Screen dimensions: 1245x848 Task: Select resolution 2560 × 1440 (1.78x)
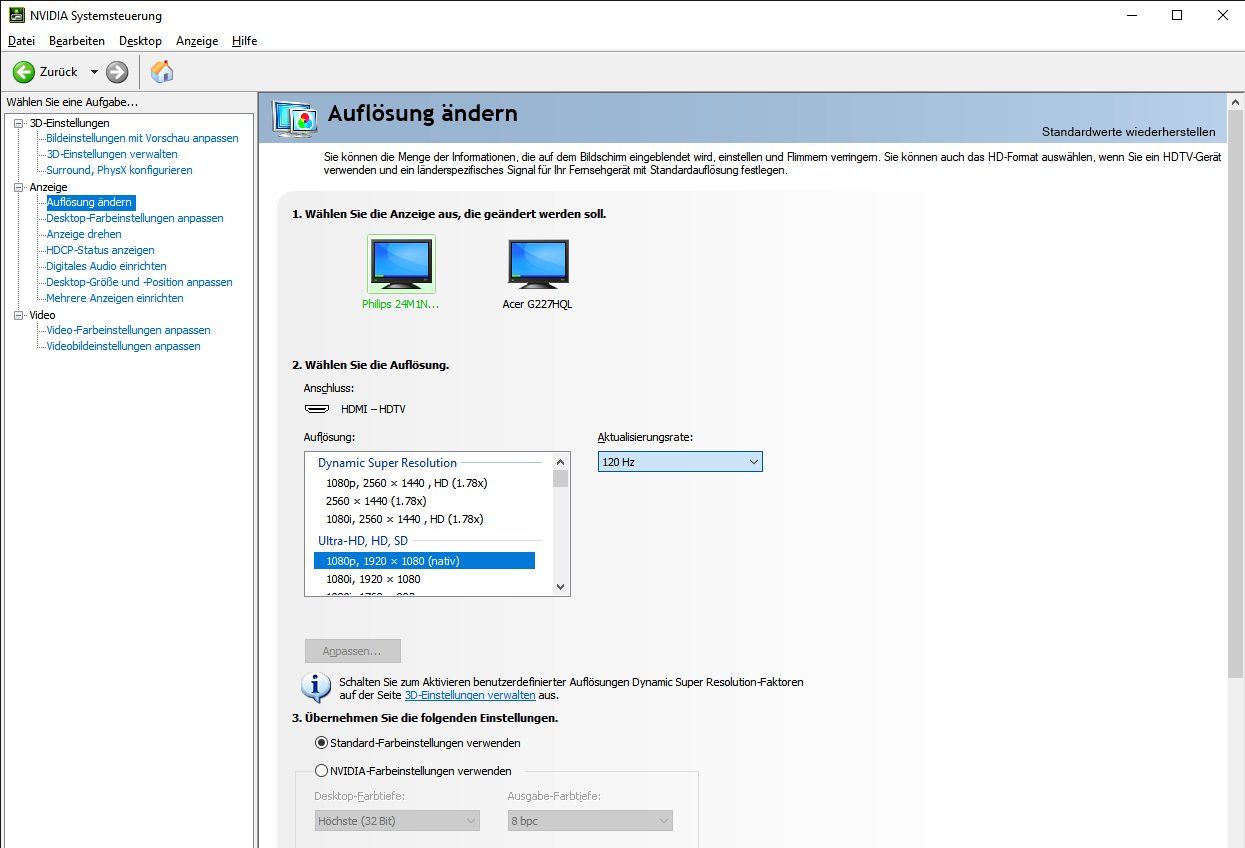pyautogui.click(x=376, y=501)
